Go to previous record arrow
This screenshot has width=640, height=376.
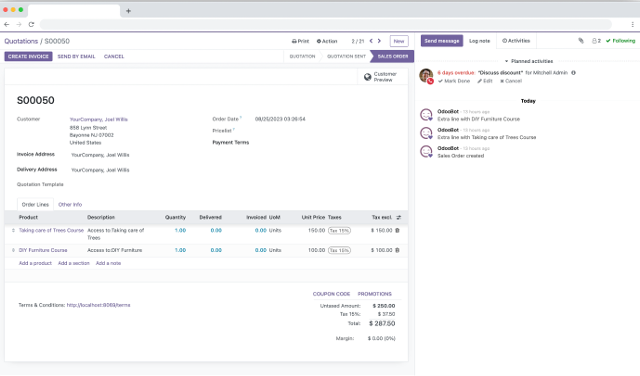coord(371,41)
